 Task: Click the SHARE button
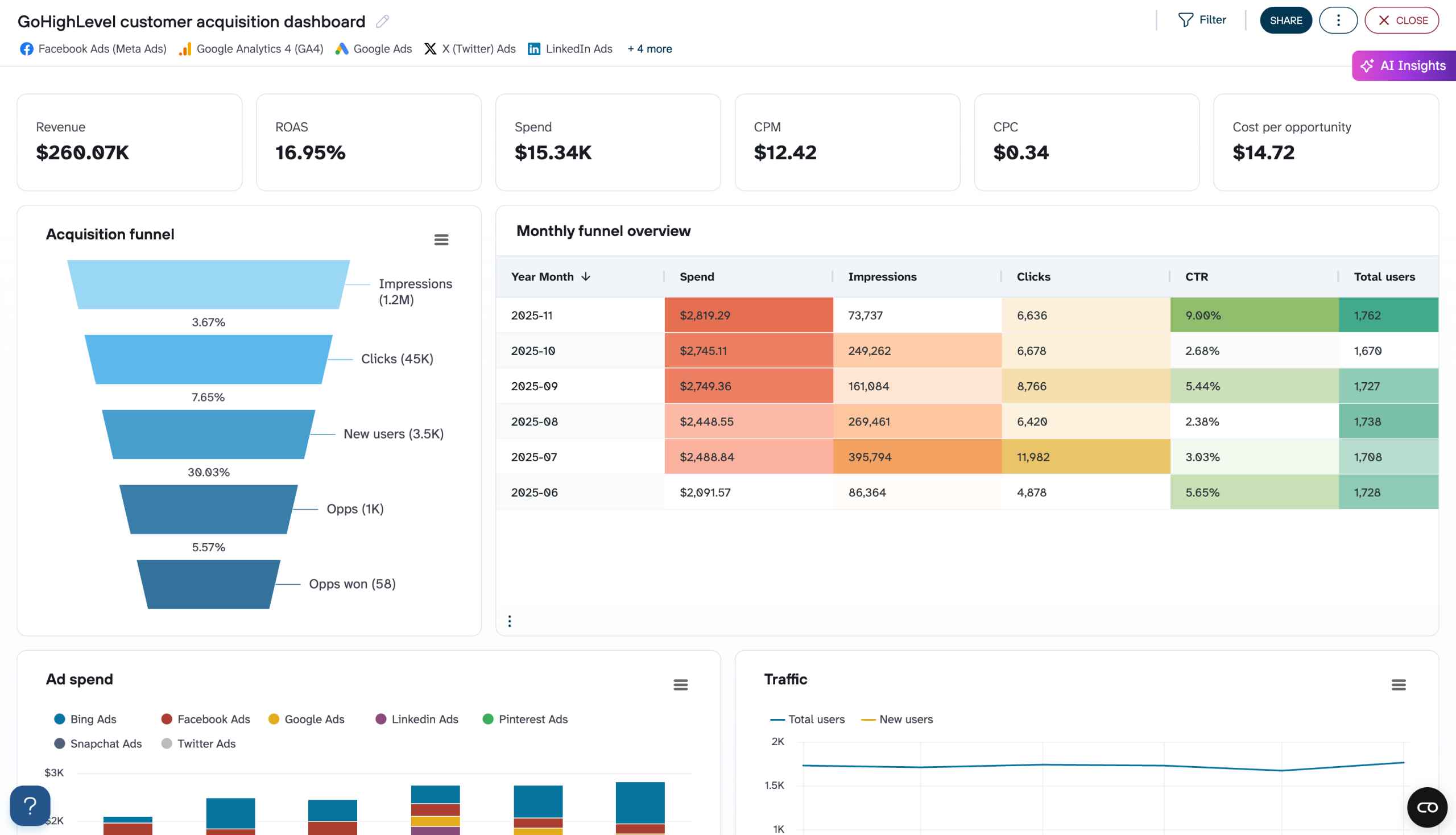(1286, 20)
